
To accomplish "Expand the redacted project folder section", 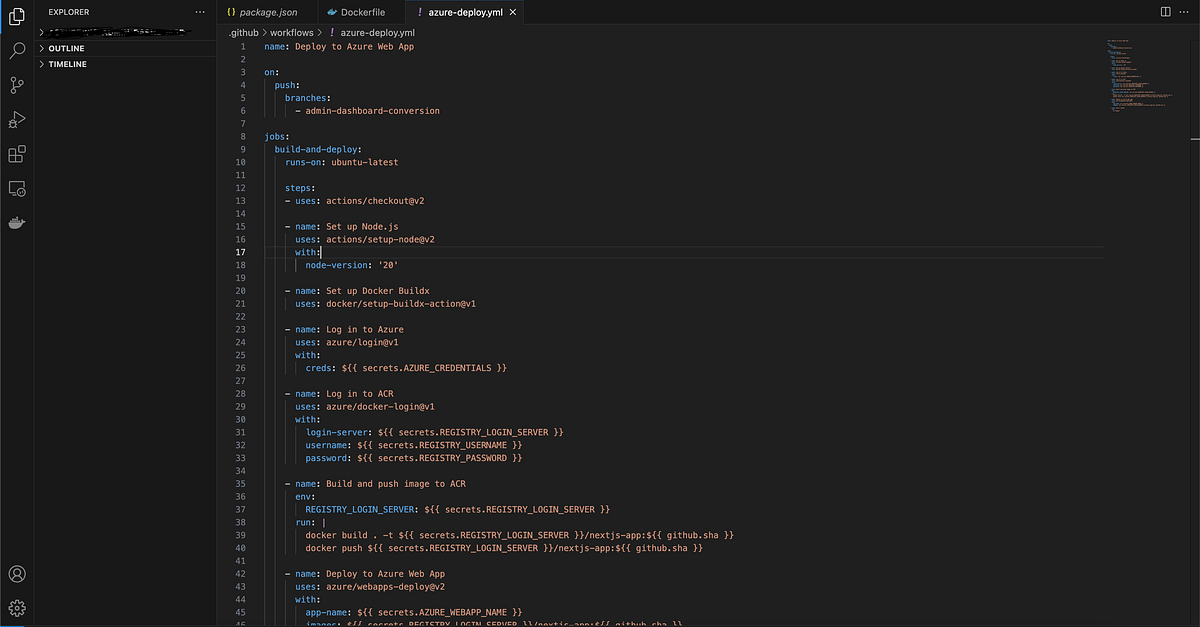I will coord(127,33).
